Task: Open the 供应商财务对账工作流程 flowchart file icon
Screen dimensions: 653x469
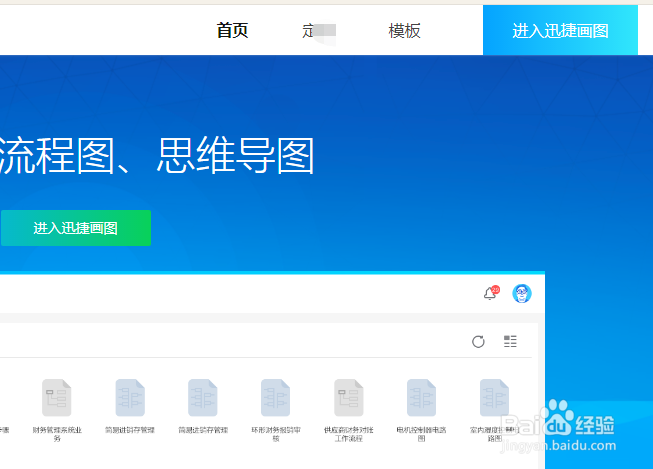Action: (349, 398)
